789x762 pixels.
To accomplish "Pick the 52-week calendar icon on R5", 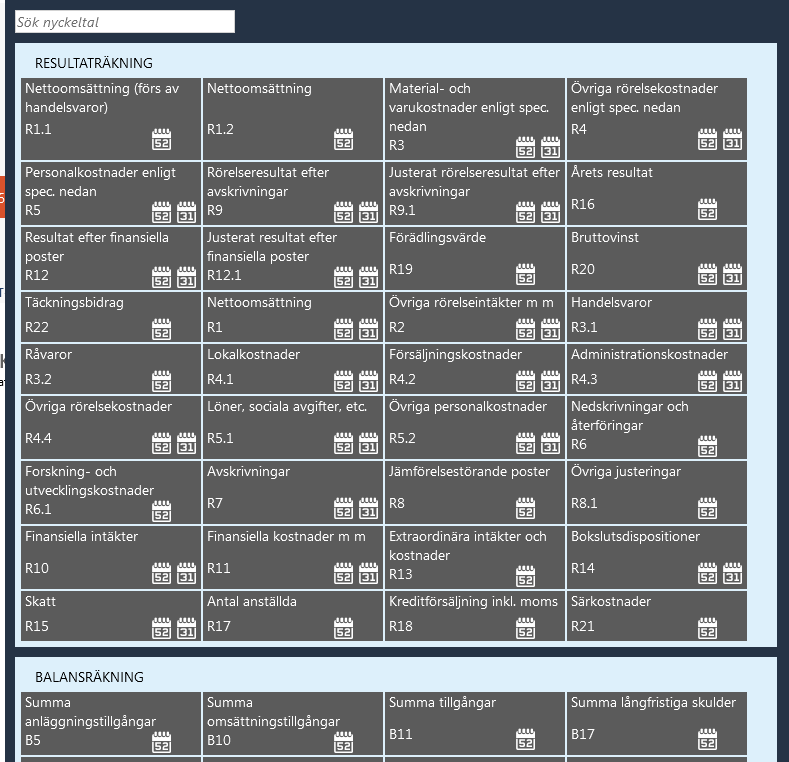I will point(162,212).
